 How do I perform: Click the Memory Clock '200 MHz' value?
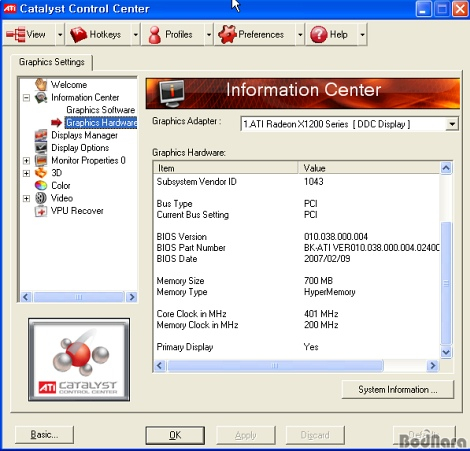click(x=321, y=325)
